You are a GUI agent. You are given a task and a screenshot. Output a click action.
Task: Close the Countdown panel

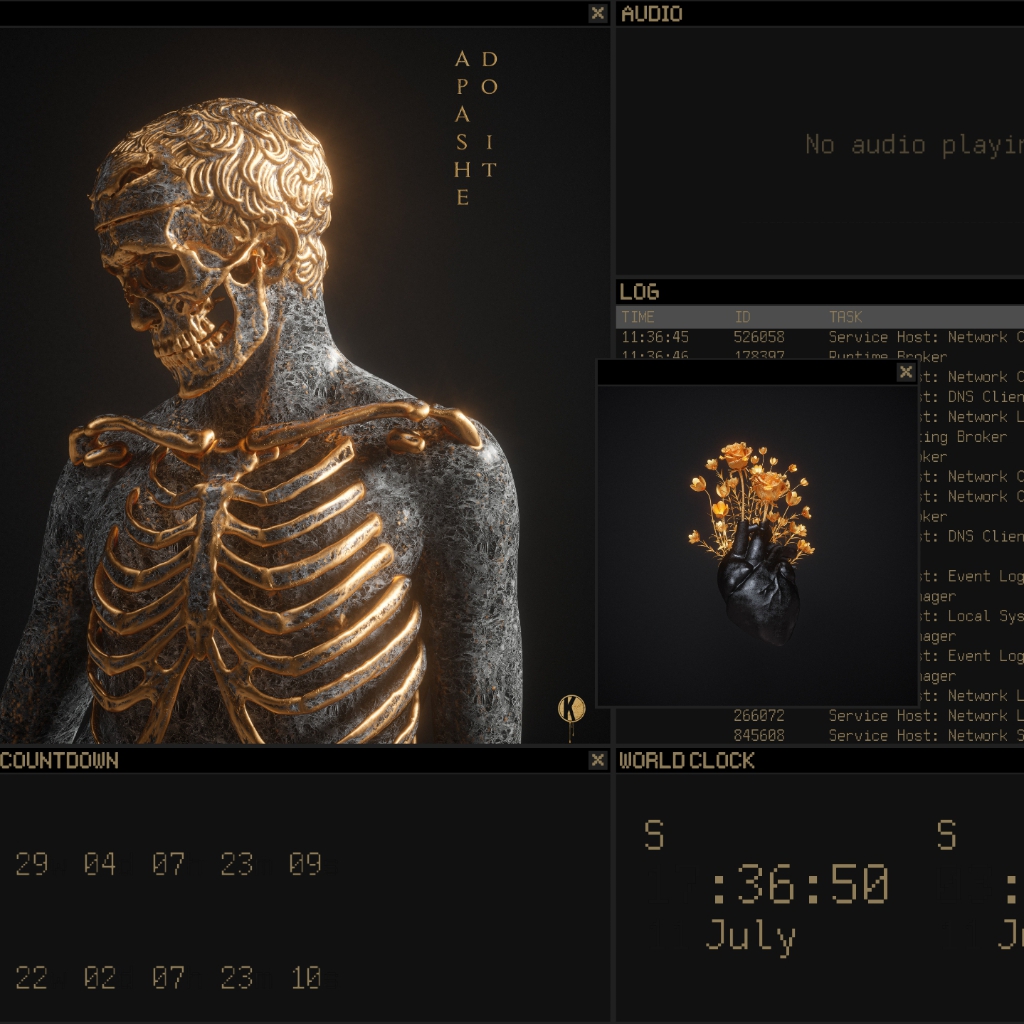tap(597, 760)
